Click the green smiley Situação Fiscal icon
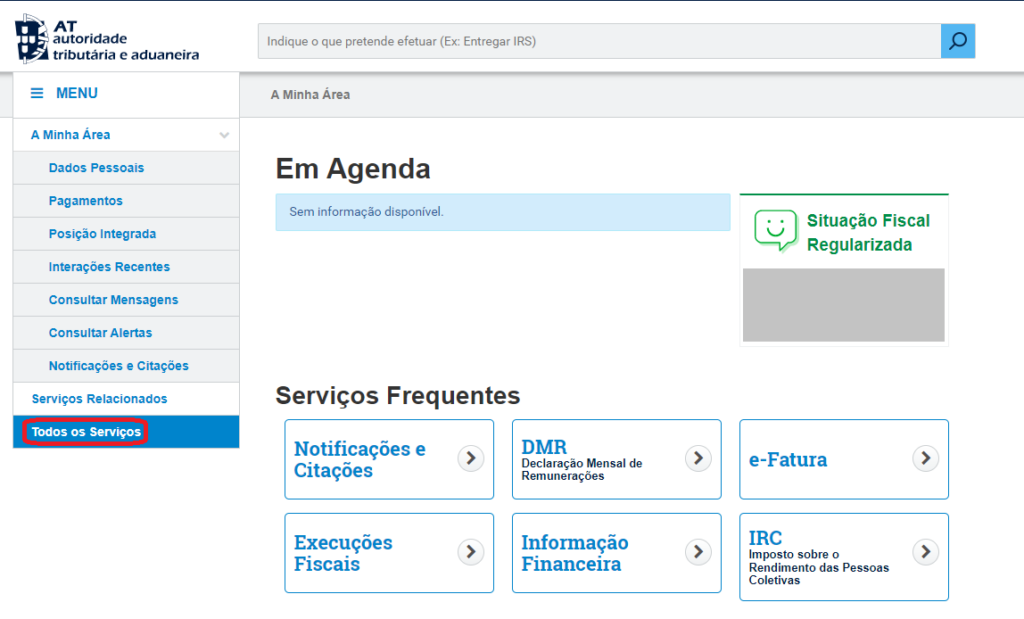The height and width of the screenshot is (619, 1024). (x=774, y=230)
